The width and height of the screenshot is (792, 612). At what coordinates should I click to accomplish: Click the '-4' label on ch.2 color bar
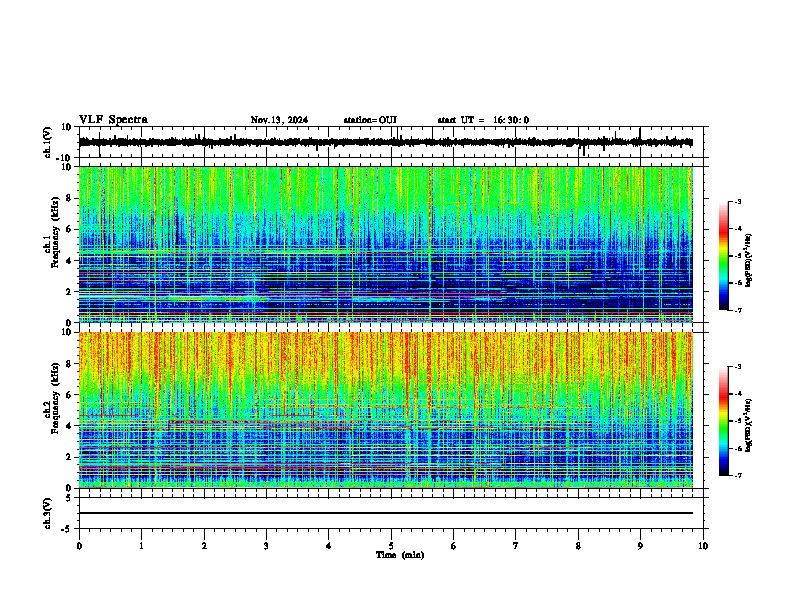click(737, 393)
